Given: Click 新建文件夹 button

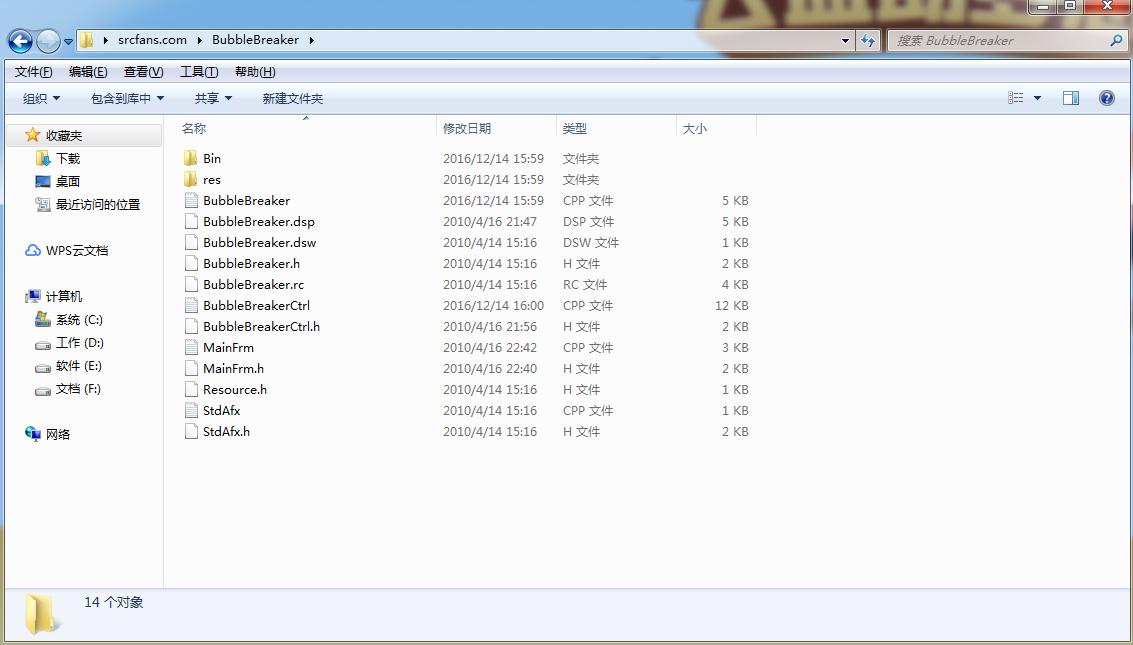Looking at the screenshot, I should click(x=293, y=98).
